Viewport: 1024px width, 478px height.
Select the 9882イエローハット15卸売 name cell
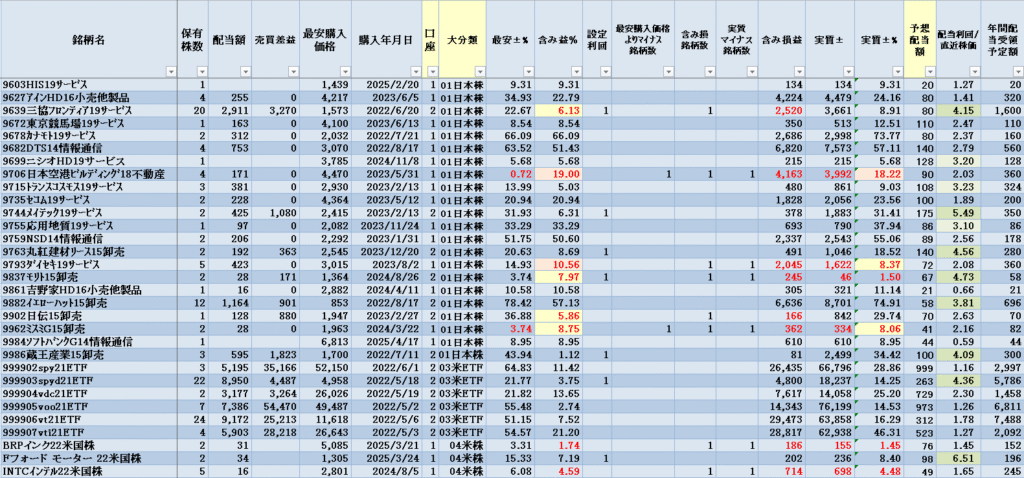(89, 302)
